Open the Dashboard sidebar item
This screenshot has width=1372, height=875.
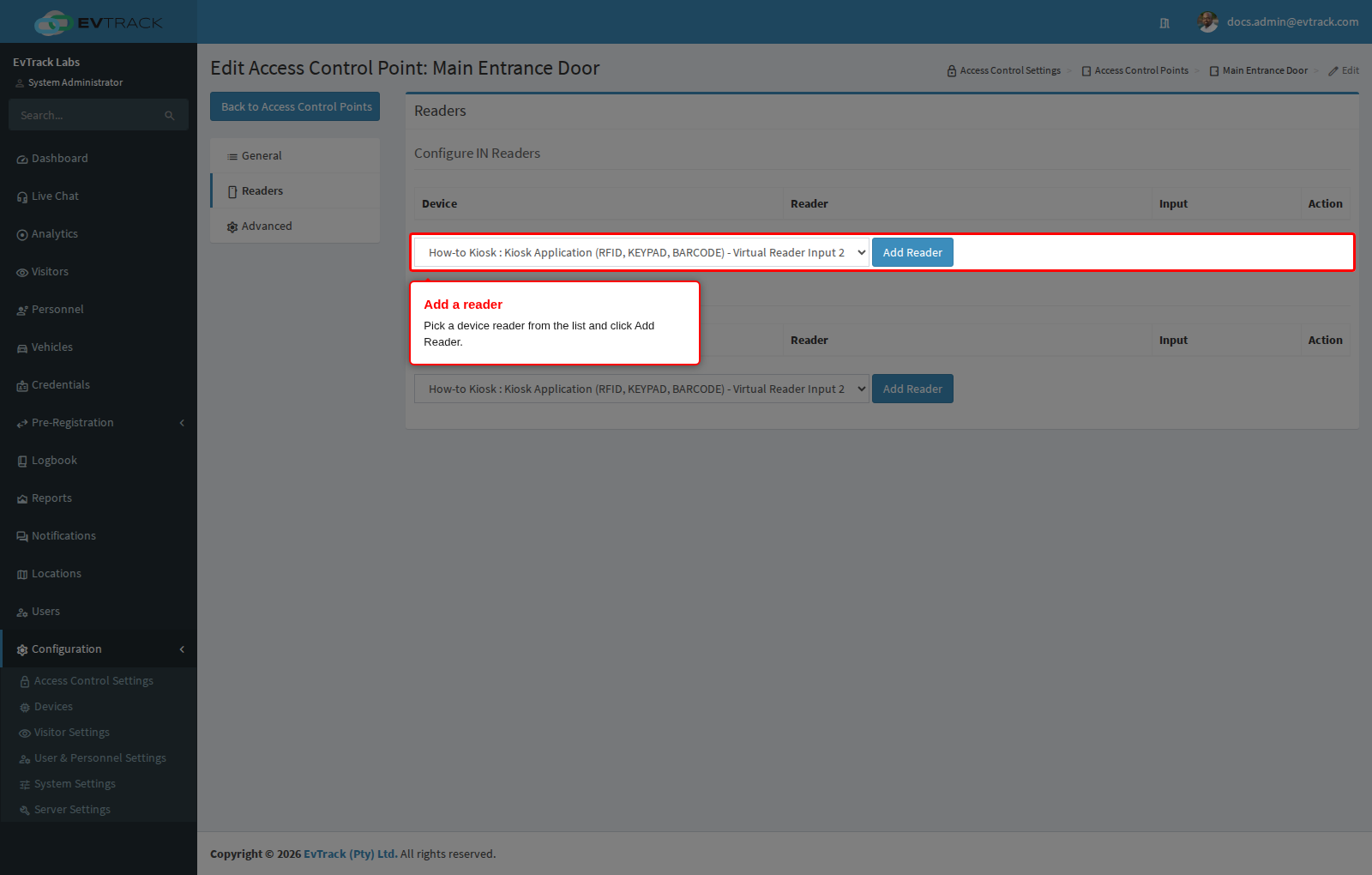point(99,159)
